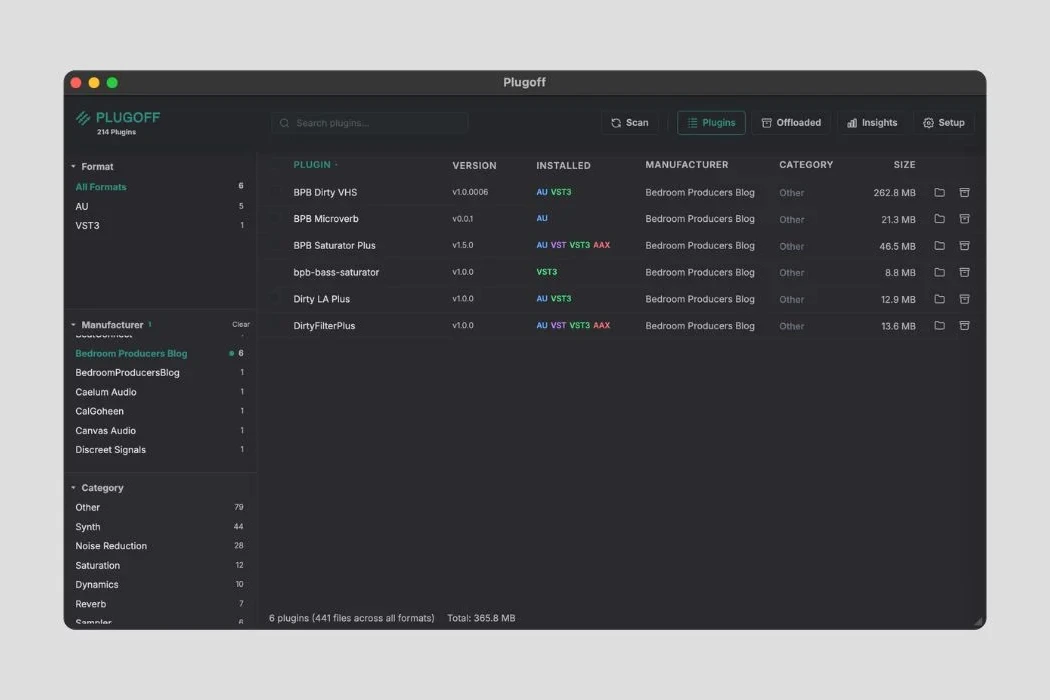
Task: Click the magnifier icon in search bar
Action: pyautogui.click(x=285, y=123)
